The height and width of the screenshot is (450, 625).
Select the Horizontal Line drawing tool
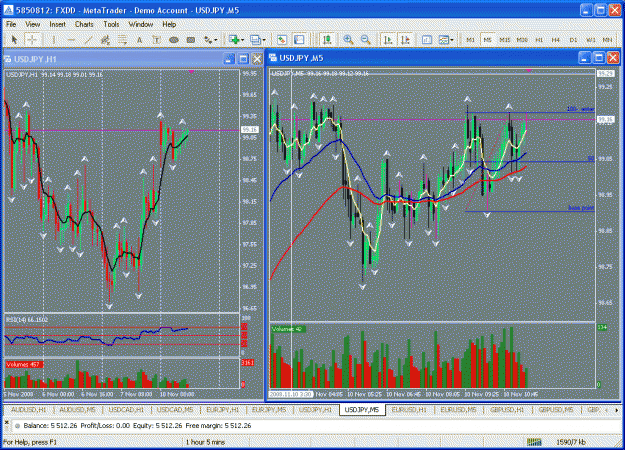point(71,40)
